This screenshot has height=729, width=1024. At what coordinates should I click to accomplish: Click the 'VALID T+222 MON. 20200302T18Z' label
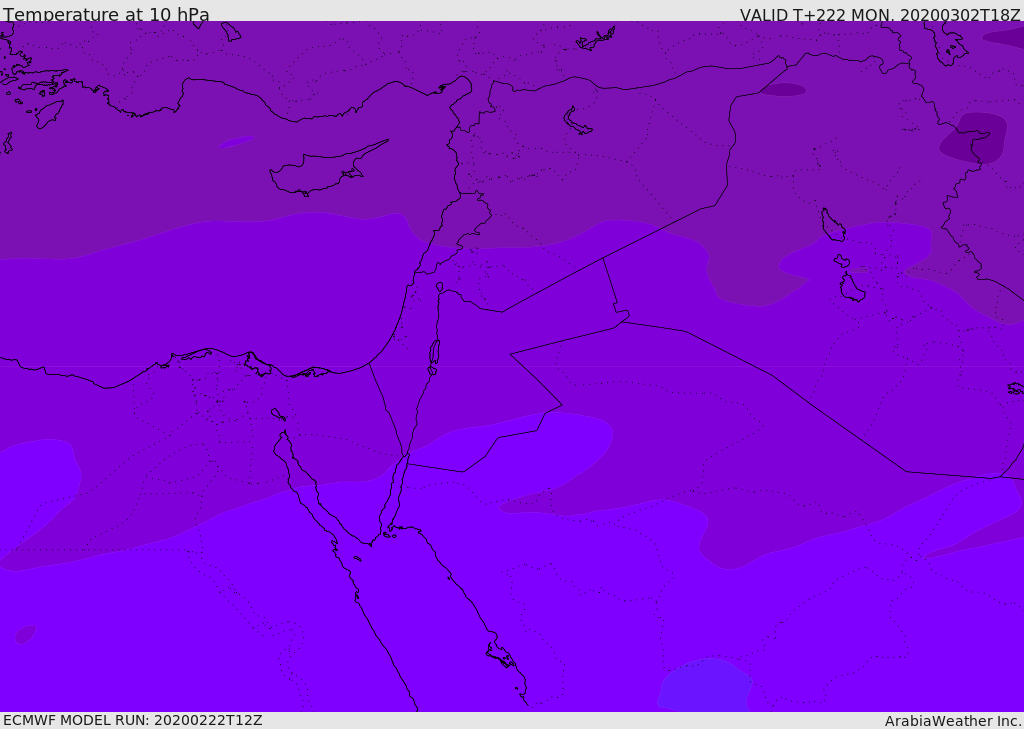click(x=880, y=14)
